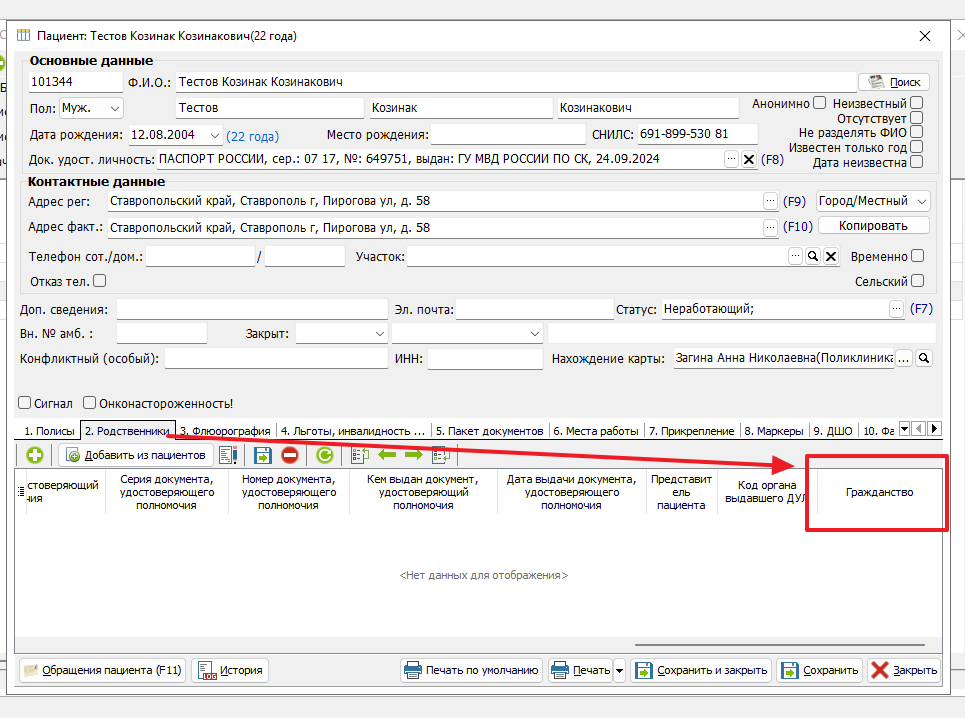
Task: Open the Печать dropdown arrow
Action: click(x=619, y=670)
